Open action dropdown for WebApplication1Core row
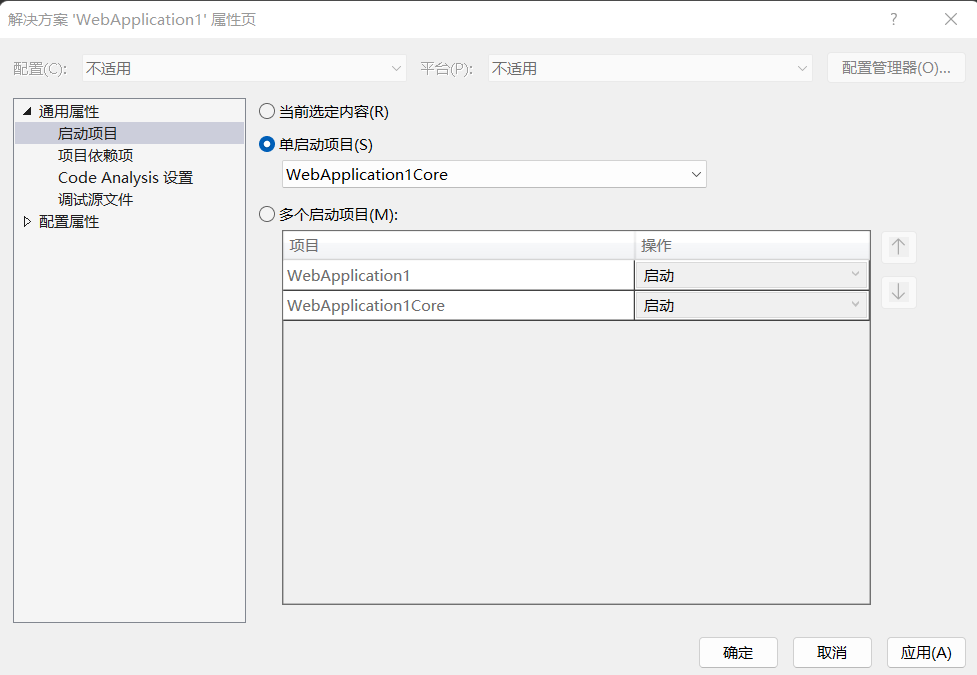The image size is (977, 675). (751, 305)
